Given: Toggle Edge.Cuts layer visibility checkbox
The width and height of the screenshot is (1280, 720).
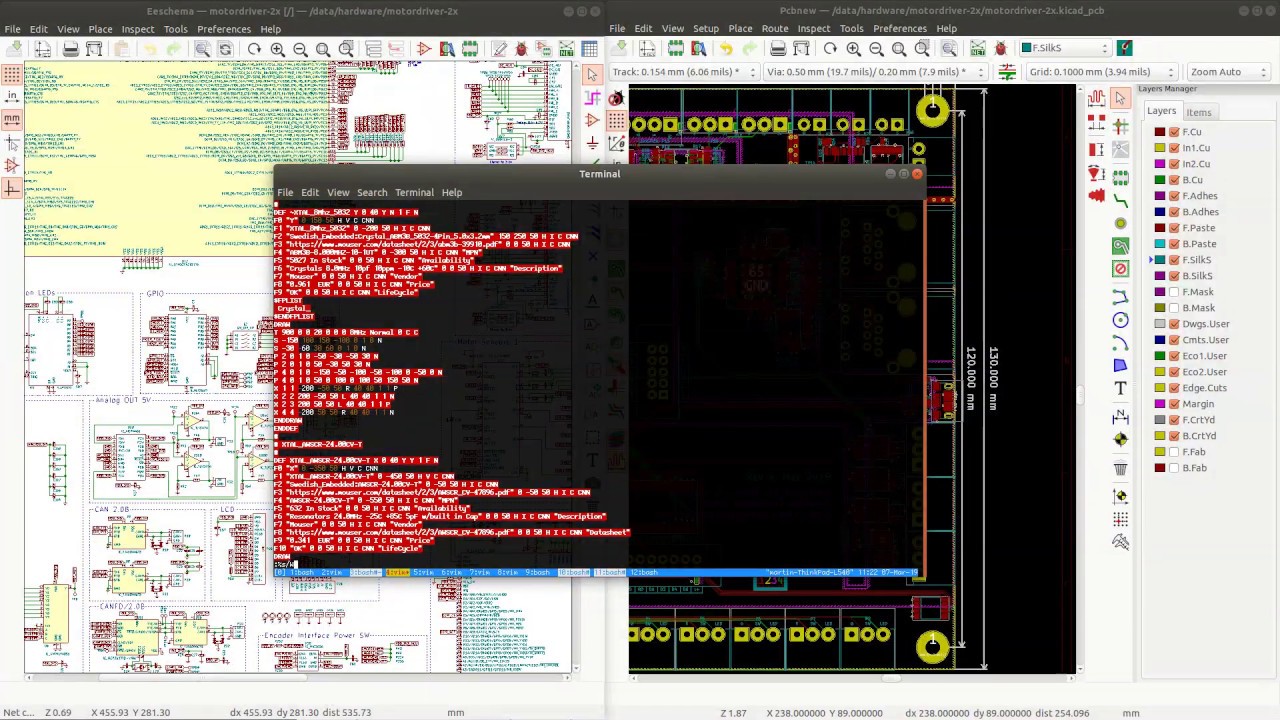Looking at the screenshot, I should point(1174,388).
